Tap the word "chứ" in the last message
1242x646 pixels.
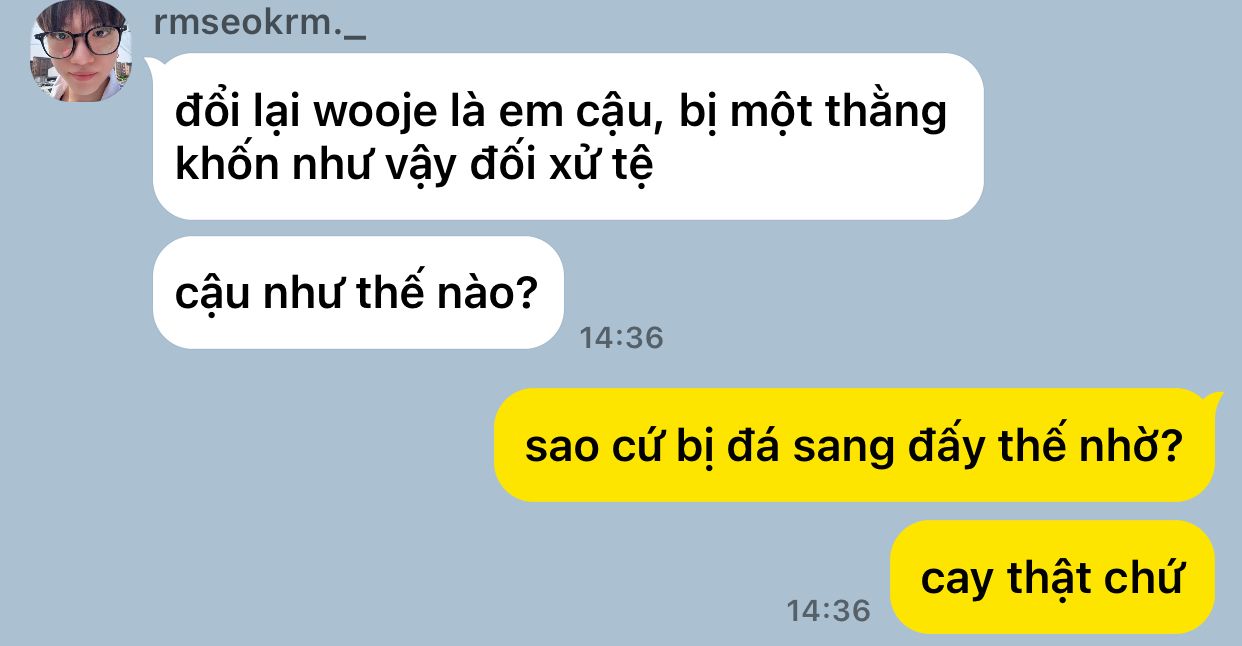point(1139,577)
